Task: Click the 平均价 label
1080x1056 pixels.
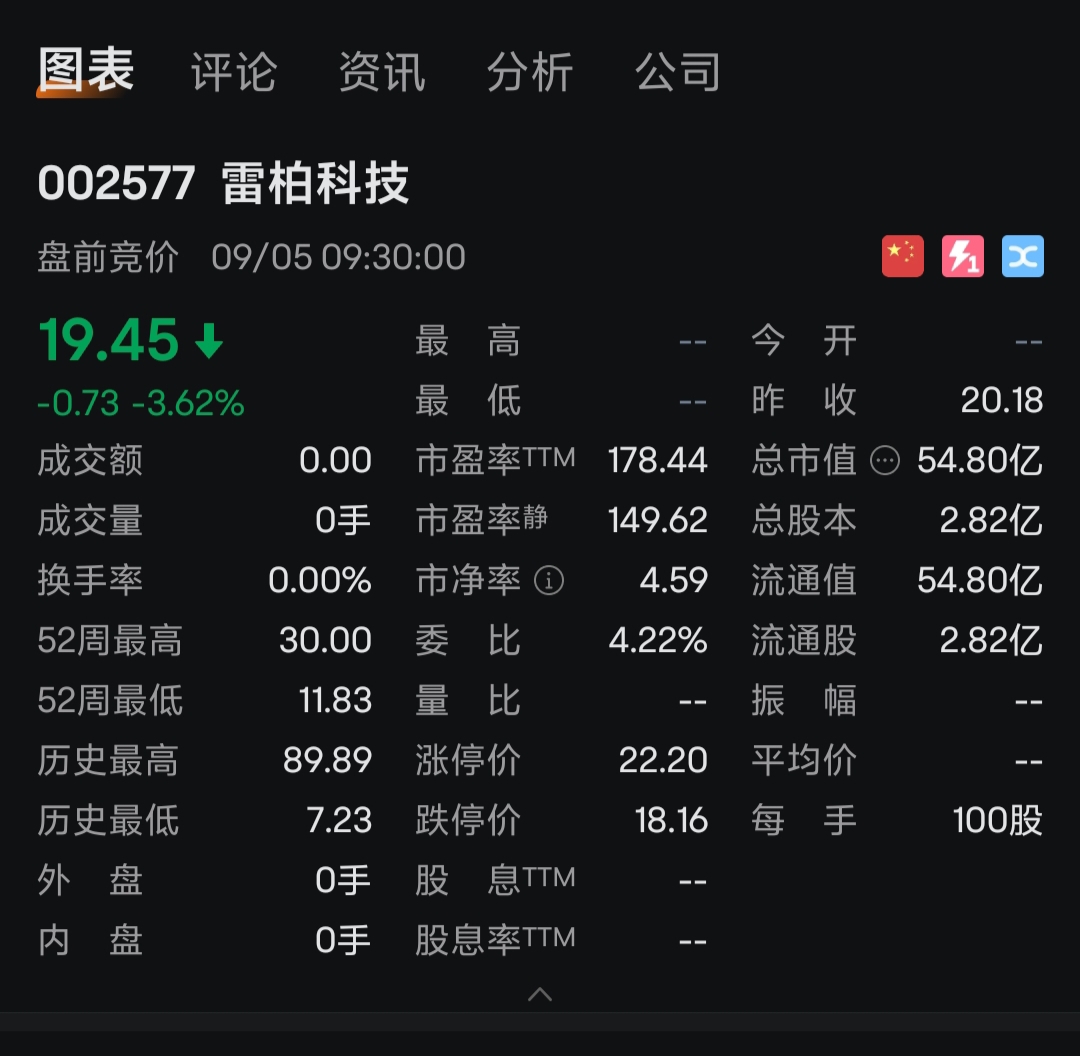Action: pyautogui.click(x=804, y=760)
